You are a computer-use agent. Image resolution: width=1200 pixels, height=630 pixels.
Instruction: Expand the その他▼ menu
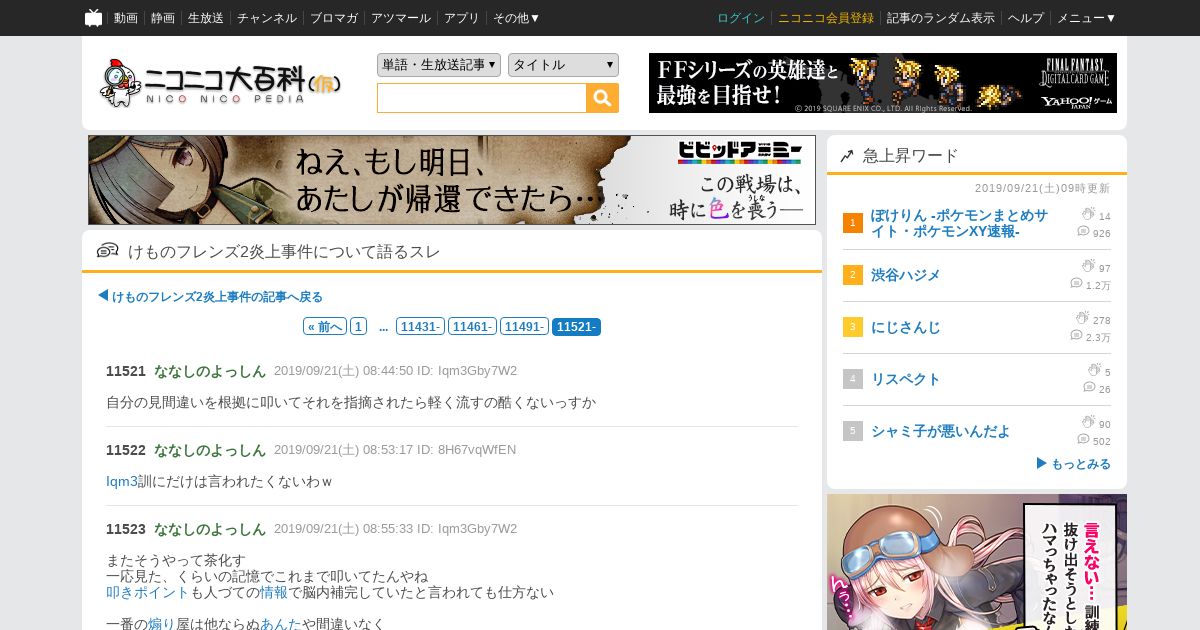[x=516, y=18]
